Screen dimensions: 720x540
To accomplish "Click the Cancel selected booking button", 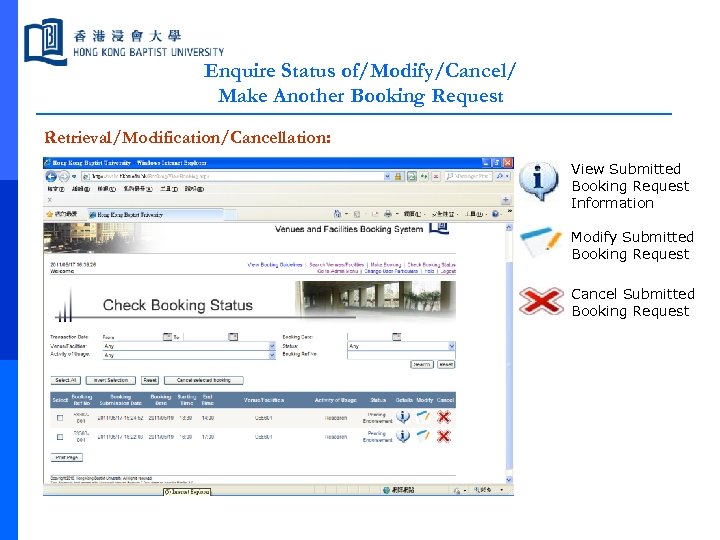I will (203, 380).
